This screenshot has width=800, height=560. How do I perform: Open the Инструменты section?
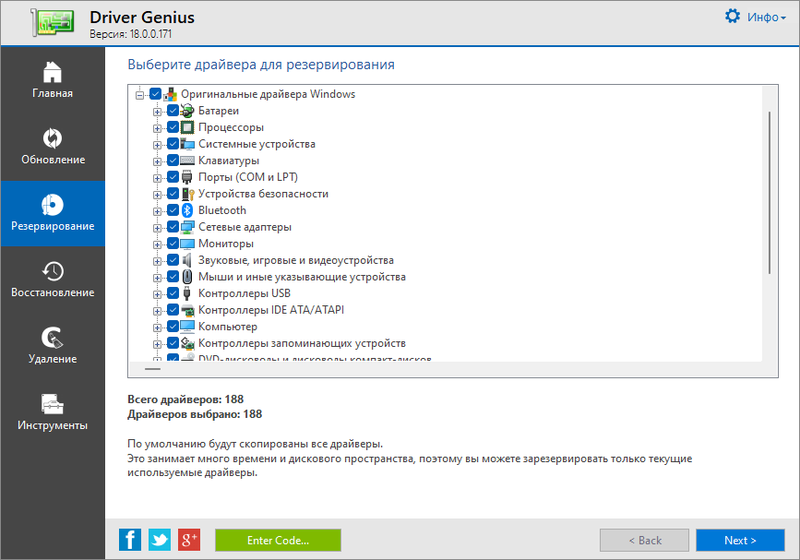coord(52,412)
